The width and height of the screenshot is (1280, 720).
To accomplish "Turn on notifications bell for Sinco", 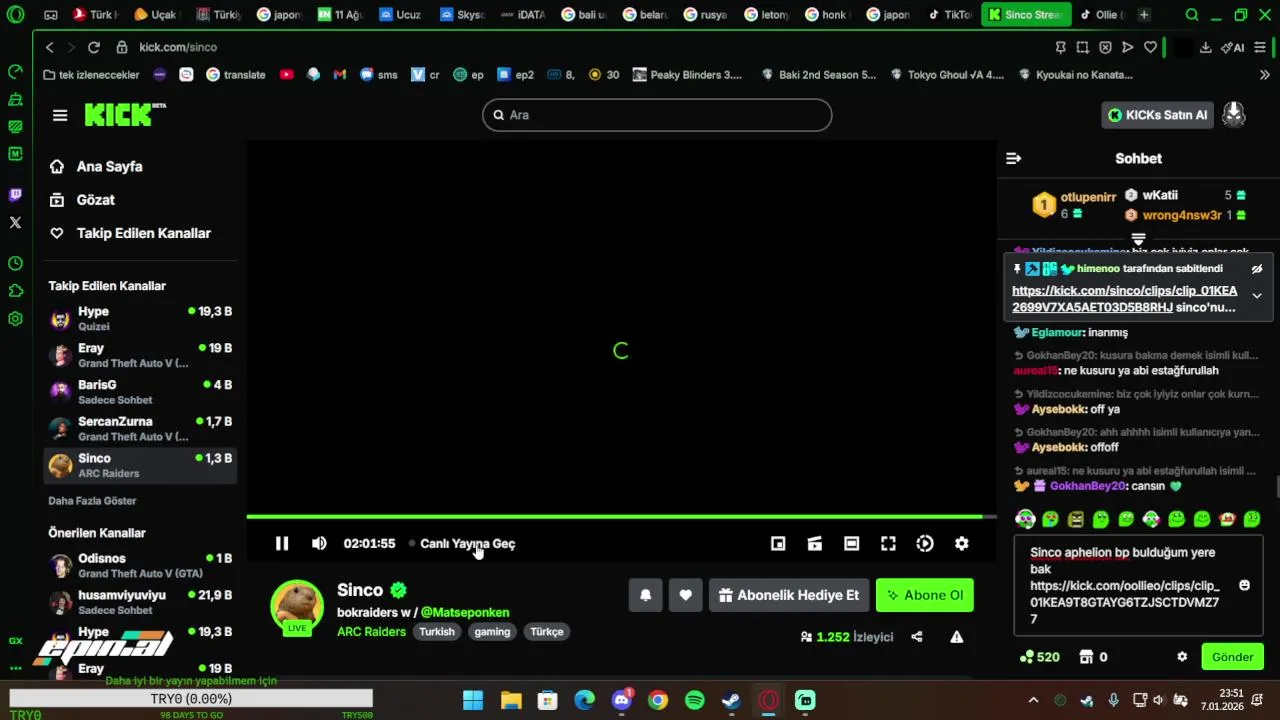I will [646, 595].
